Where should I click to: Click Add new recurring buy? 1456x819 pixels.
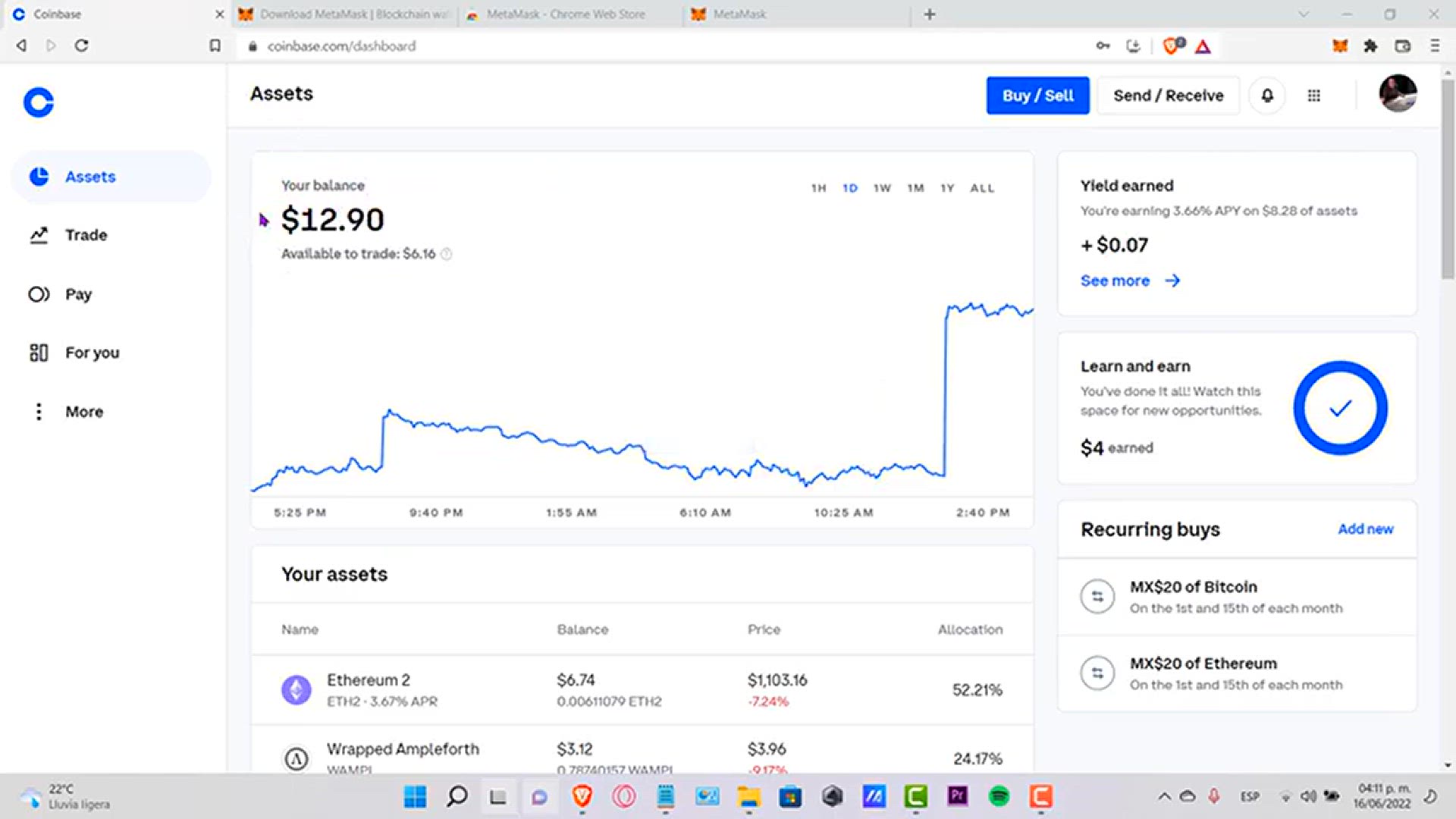pyautogui.click(x=1365, y=529)
